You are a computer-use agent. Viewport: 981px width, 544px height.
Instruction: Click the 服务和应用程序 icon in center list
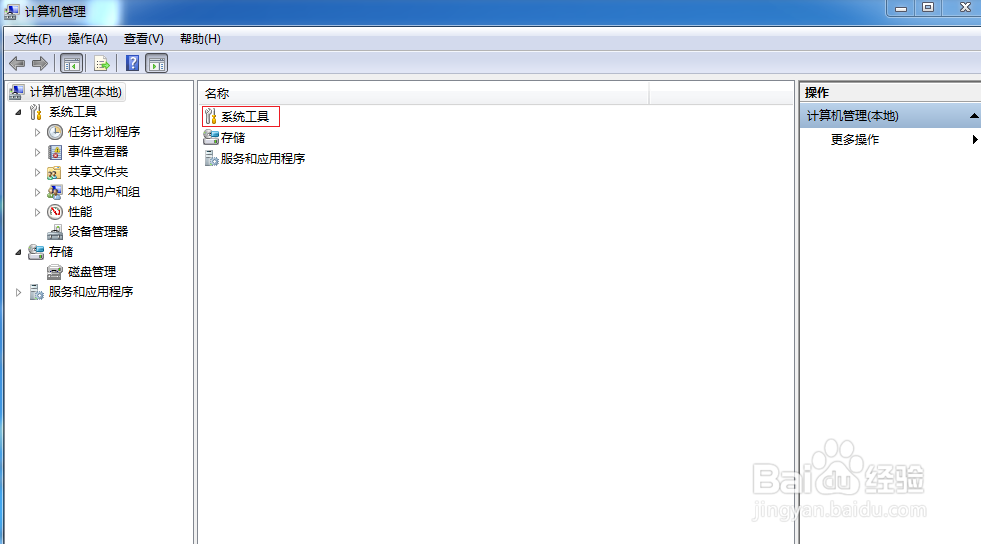point(211,158)
